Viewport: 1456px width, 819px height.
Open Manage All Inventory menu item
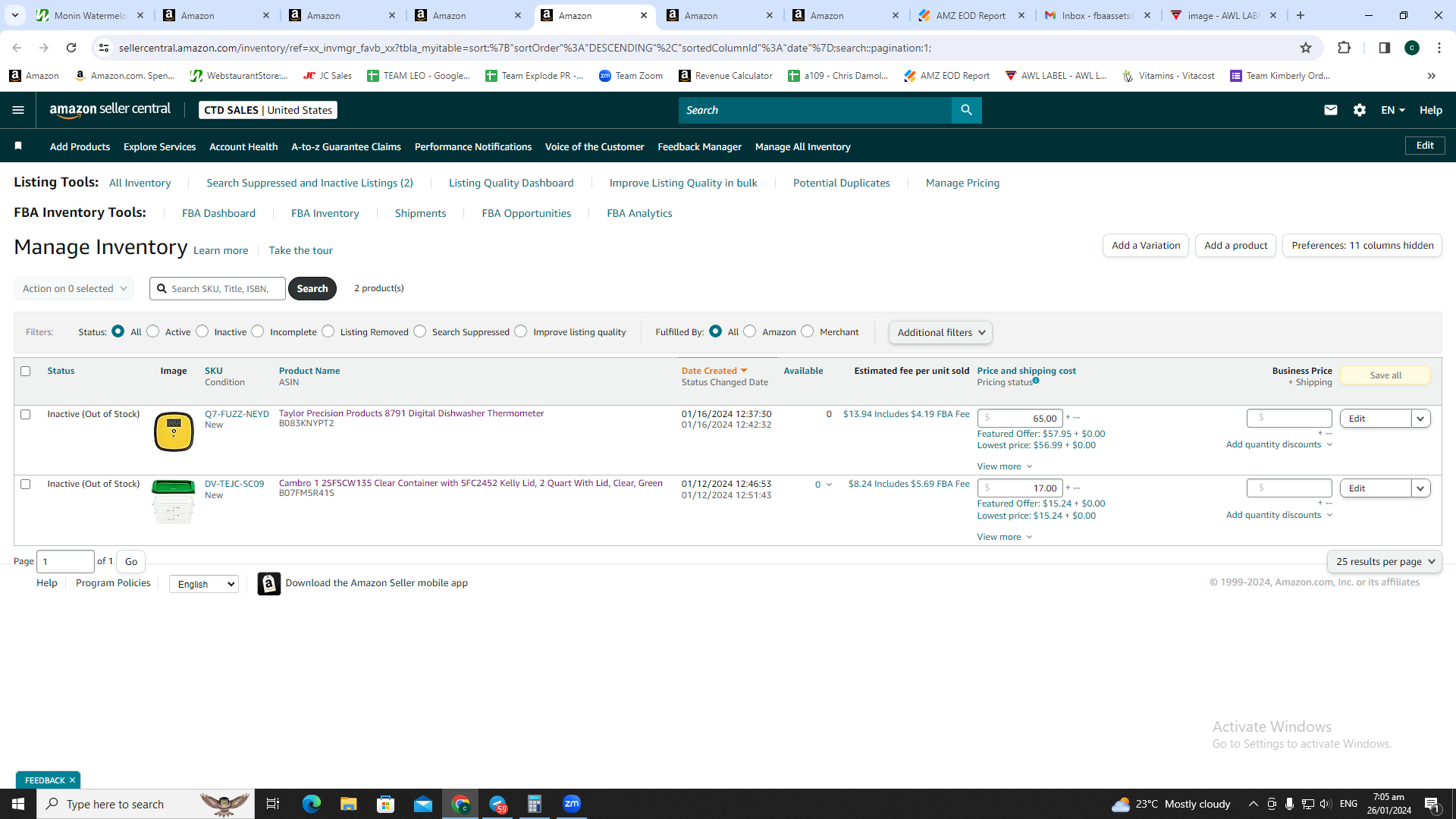coord(802,146)
